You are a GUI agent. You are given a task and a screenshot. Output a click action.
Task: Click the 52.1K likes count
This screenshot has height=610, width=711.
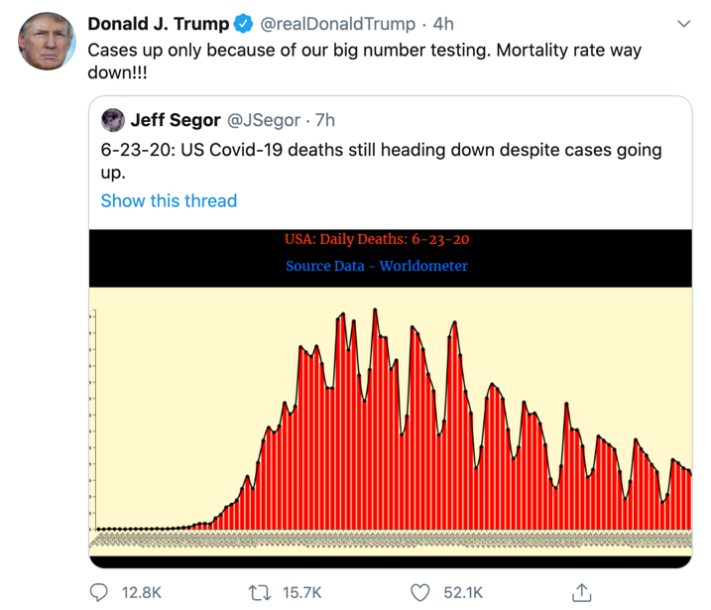click(463, 592)
